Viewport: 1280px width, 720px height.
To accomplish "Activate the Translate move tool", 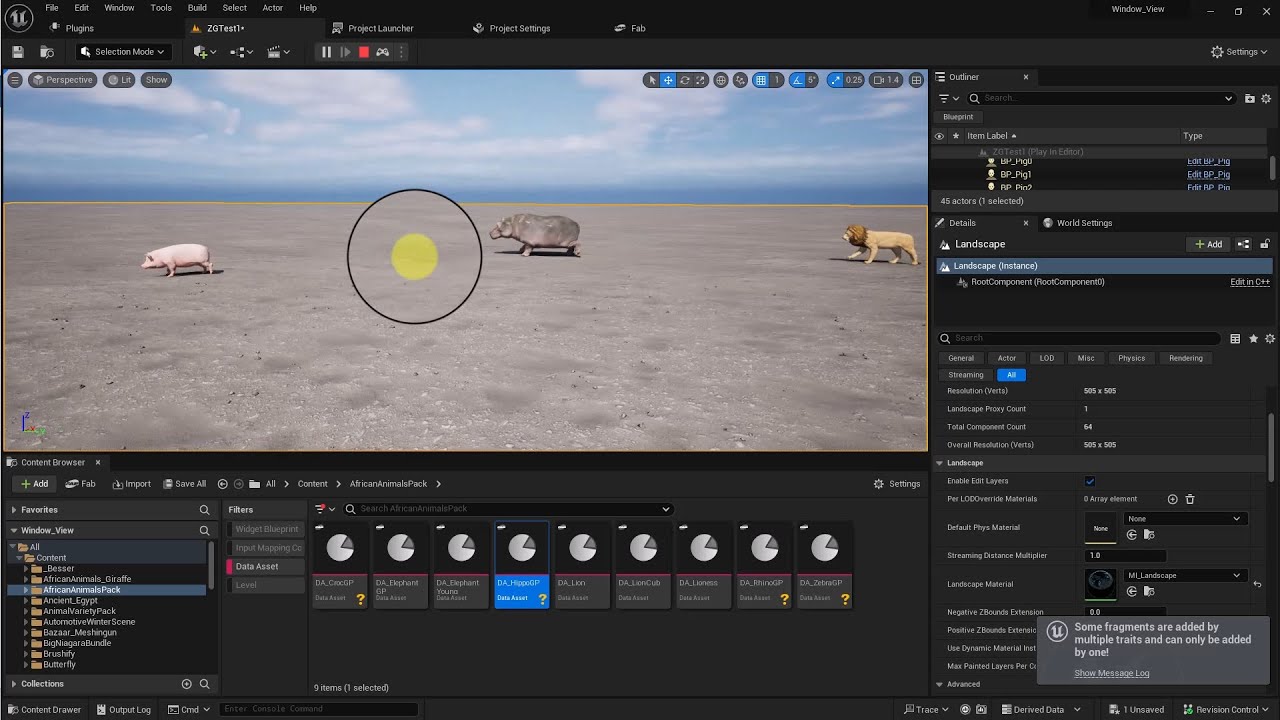I will tap(668, 80).
